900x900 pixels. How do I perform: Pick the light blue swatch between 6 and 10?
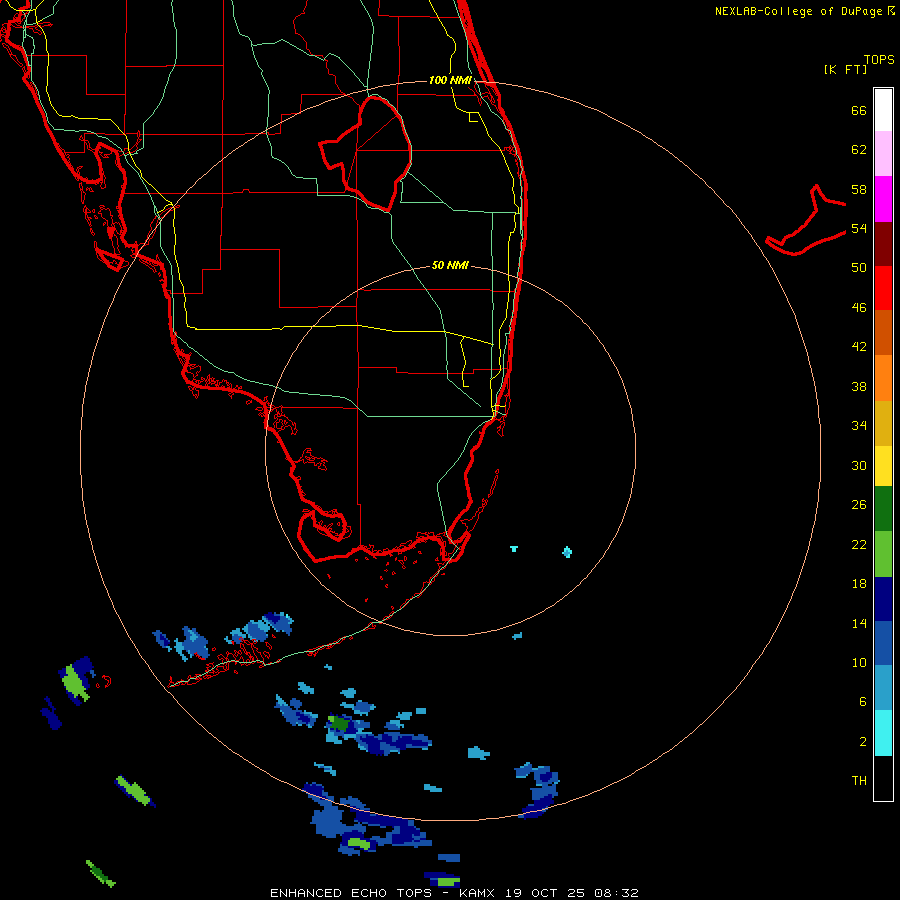883,688
